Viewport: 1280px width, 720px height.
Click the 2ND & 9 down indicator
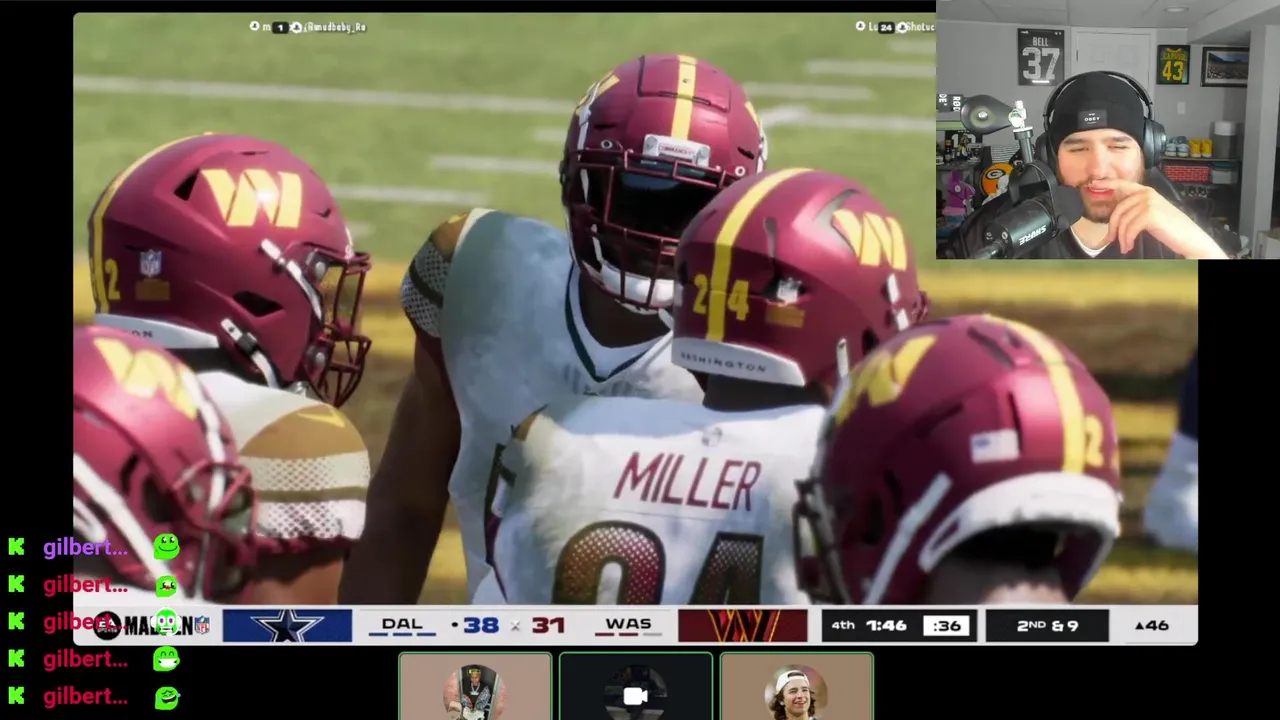click(1047, 626)
